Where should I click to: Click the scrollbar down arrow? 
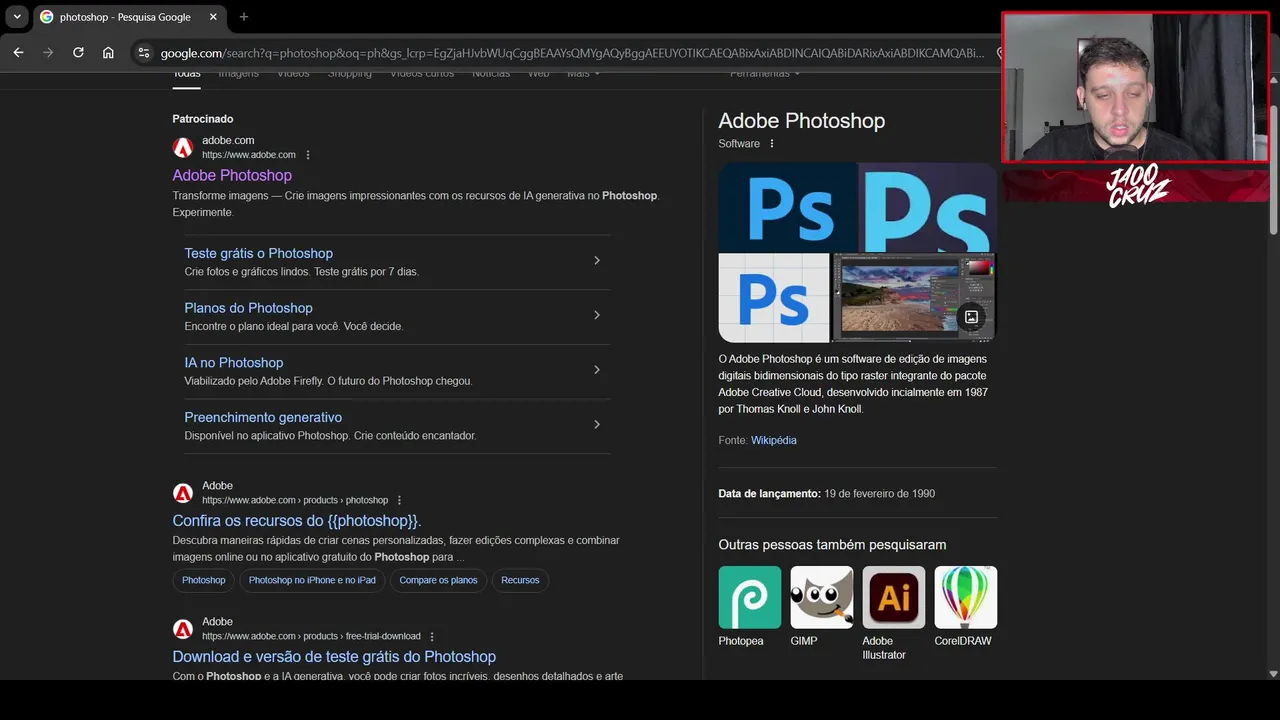[1273, 674]
